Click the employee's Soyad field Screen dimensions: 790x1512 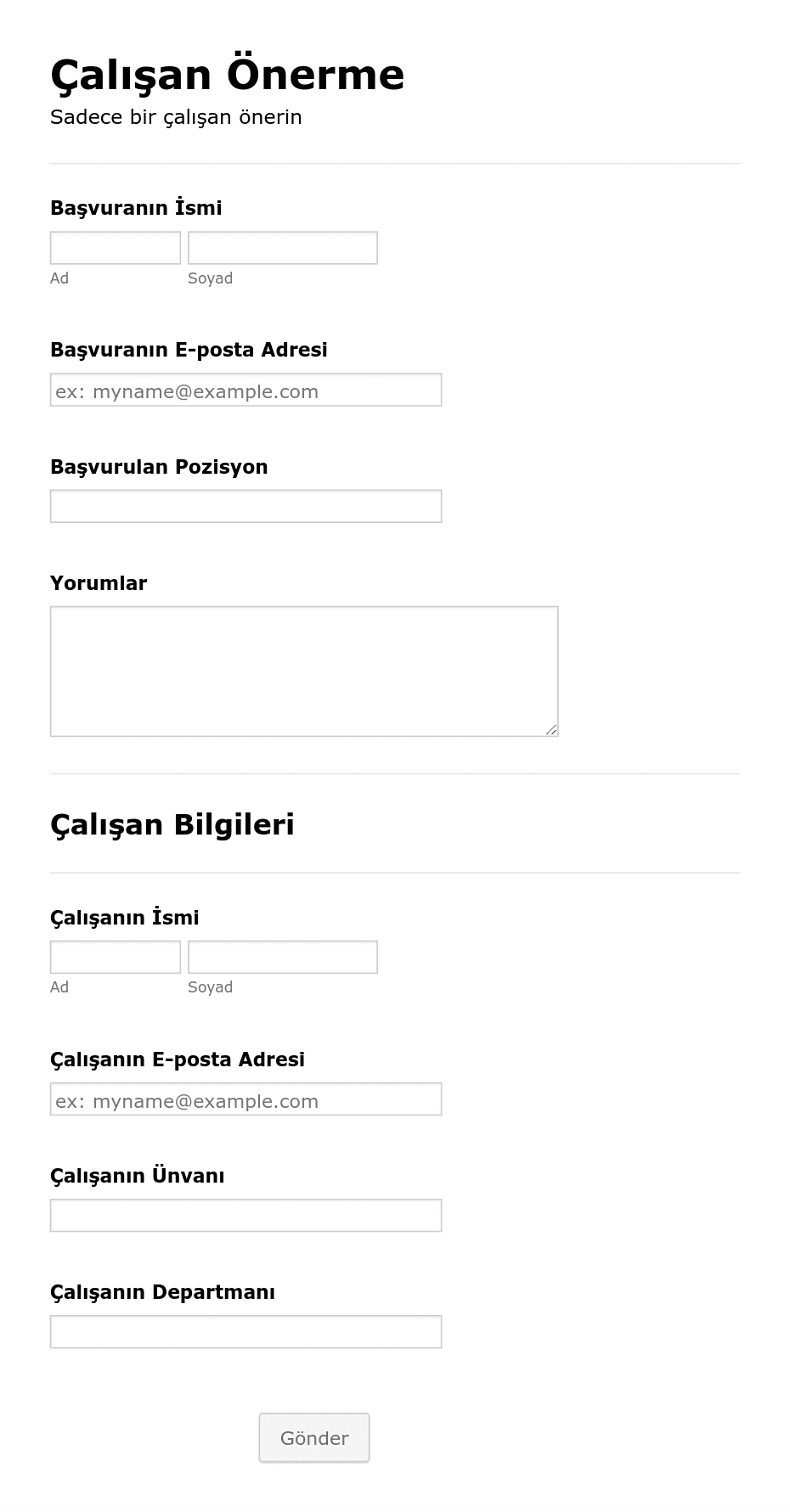pos(283,957)
